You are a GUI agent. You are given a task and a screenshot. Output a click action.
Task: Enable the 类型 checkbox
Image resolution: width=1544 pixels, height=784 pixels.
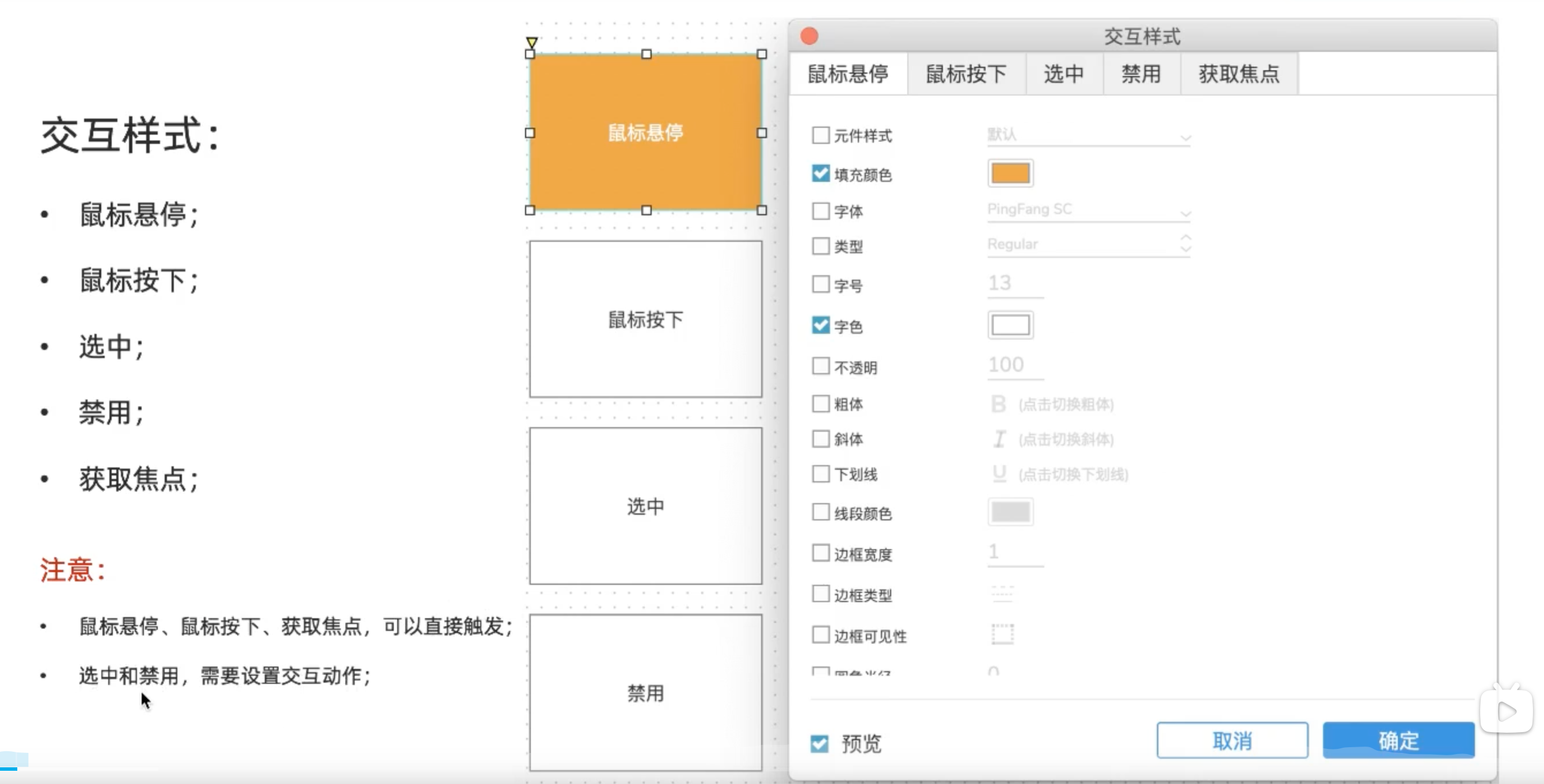pos(820,246)
